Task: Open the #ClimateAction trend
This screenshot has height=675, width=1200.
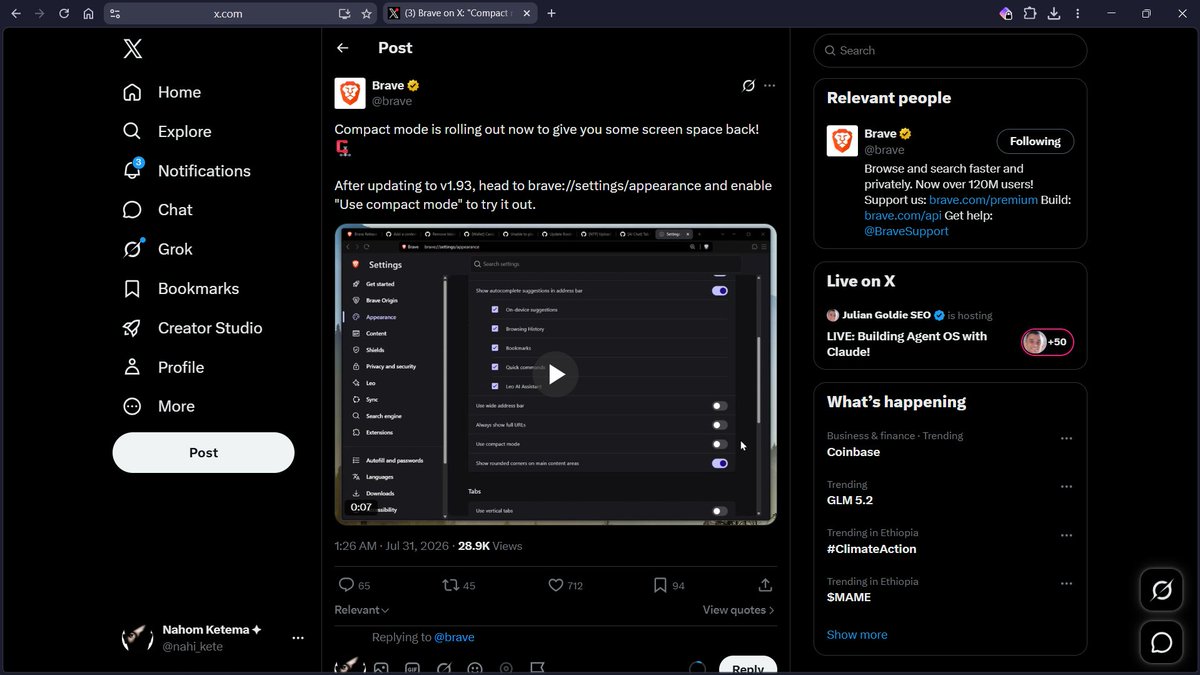Action: point(871,549)
